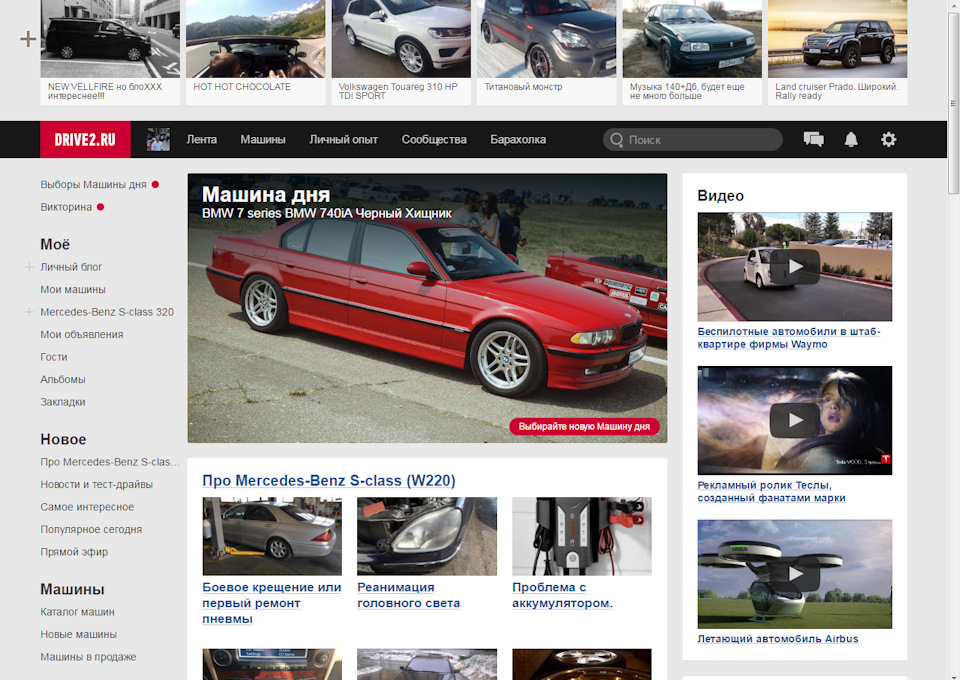This screenshot has width=960, height=680.
Task: Open Мои объявления in the sidebar
Action: tap(81, 334)
